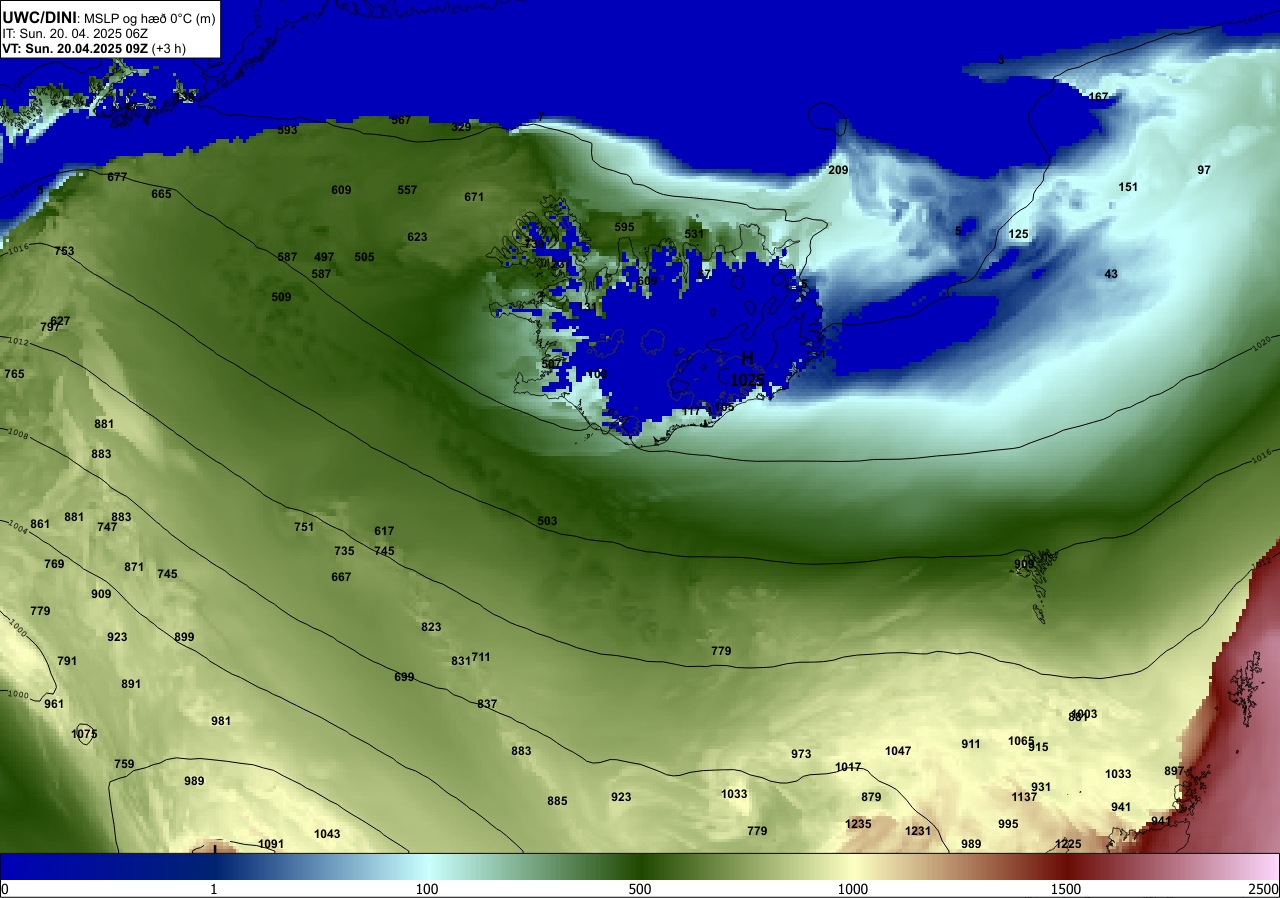Viewport: 1280px width, 898px height.
Task: Click the colorbar label 0
Action: 4,889
